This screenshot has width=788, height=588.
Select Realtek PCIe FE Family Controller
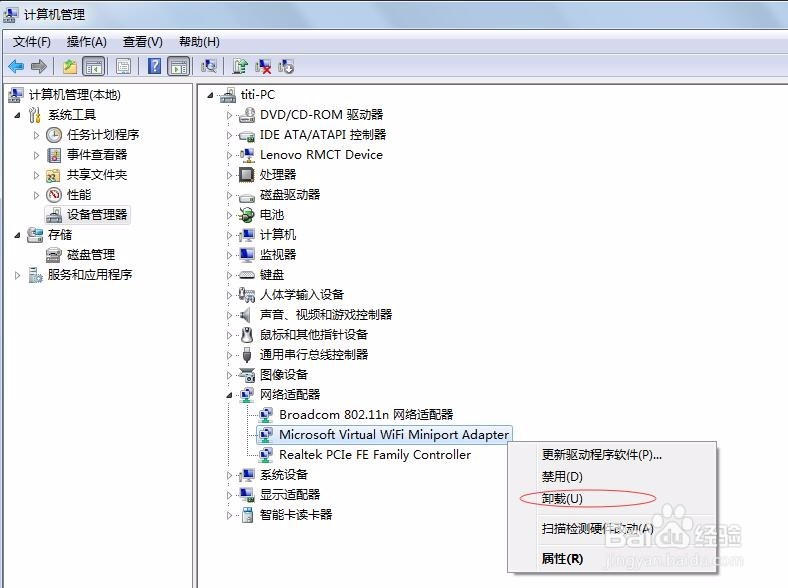(375, 455)
